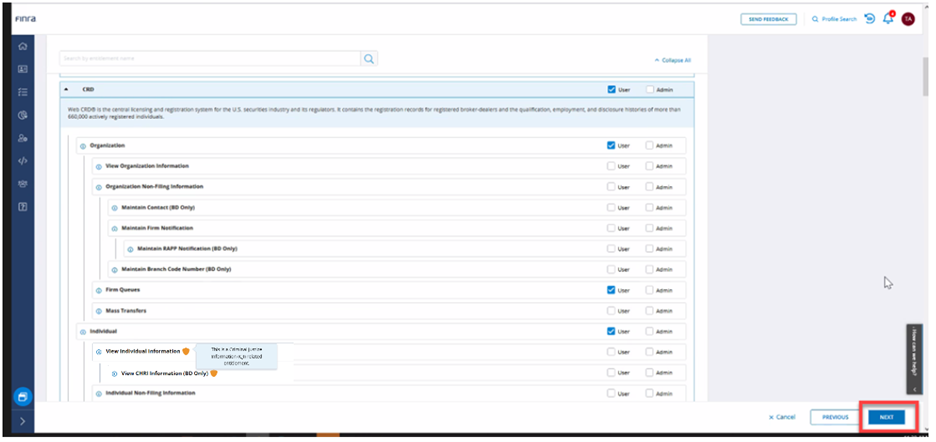
Task: Click the blue round button in sidebar
Action: [22, 396]
